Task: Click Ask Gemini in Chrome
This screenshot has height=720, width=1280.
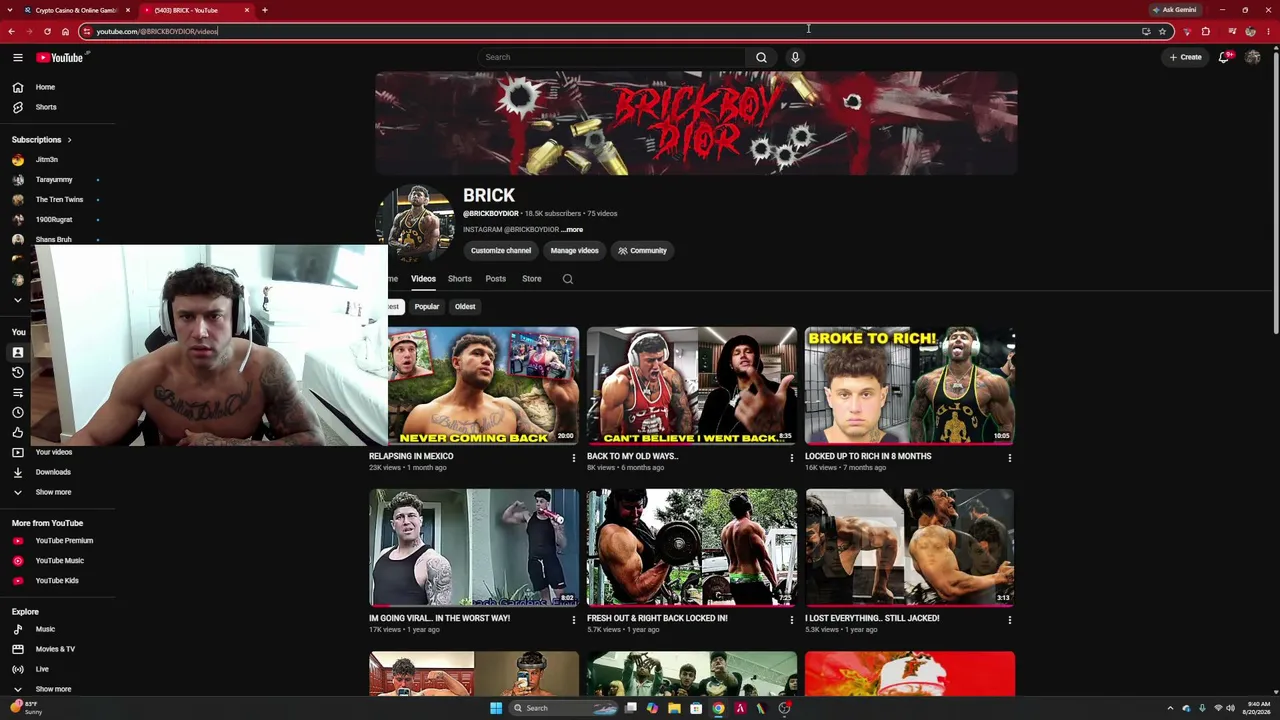Action: [1175, 10]
